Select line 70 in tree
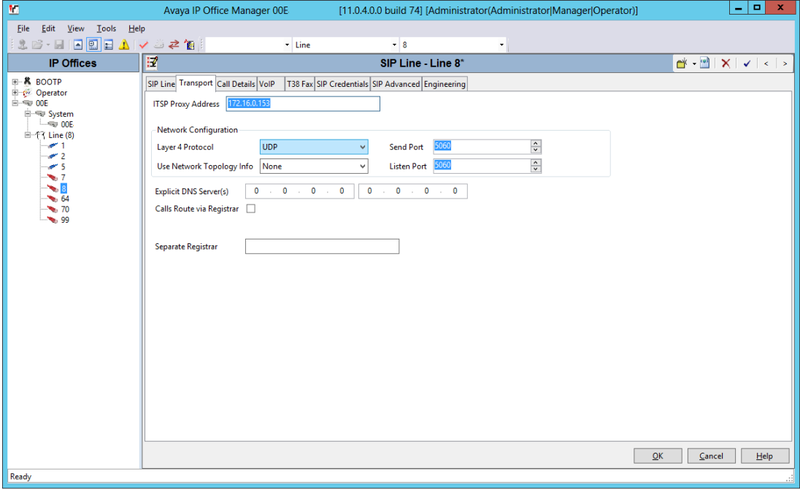The width and height of the screenshot is (800, 490). click(x=65, y=209)
